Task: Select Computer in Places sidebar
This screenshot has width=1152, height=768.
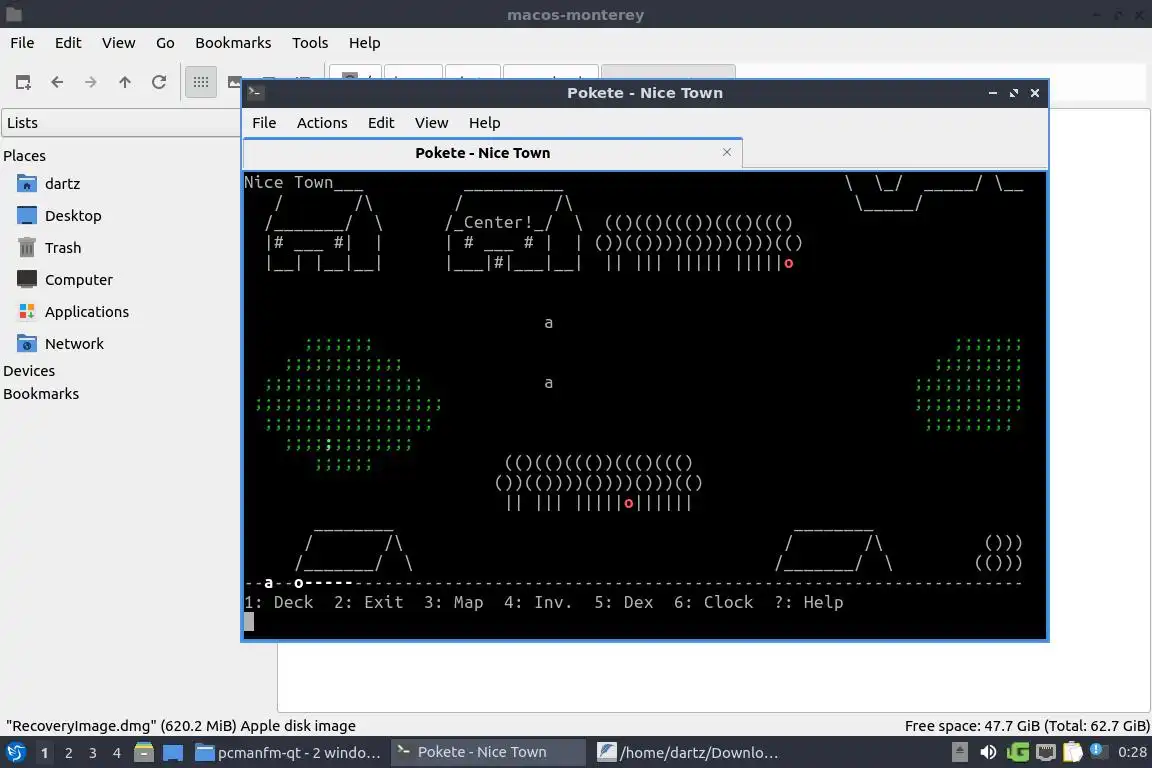Action: pos(65,279)
